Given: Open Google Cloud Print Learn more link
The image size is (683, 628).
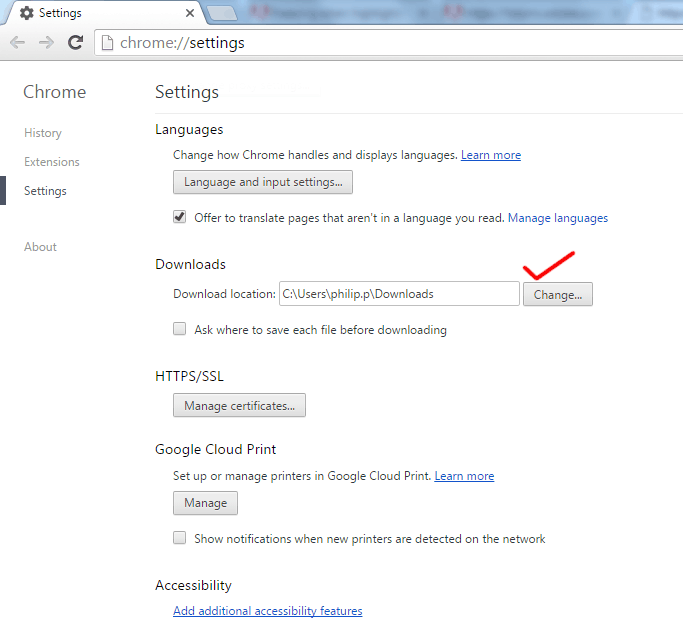Looking at the screenshot, I should tap(464, 476).
